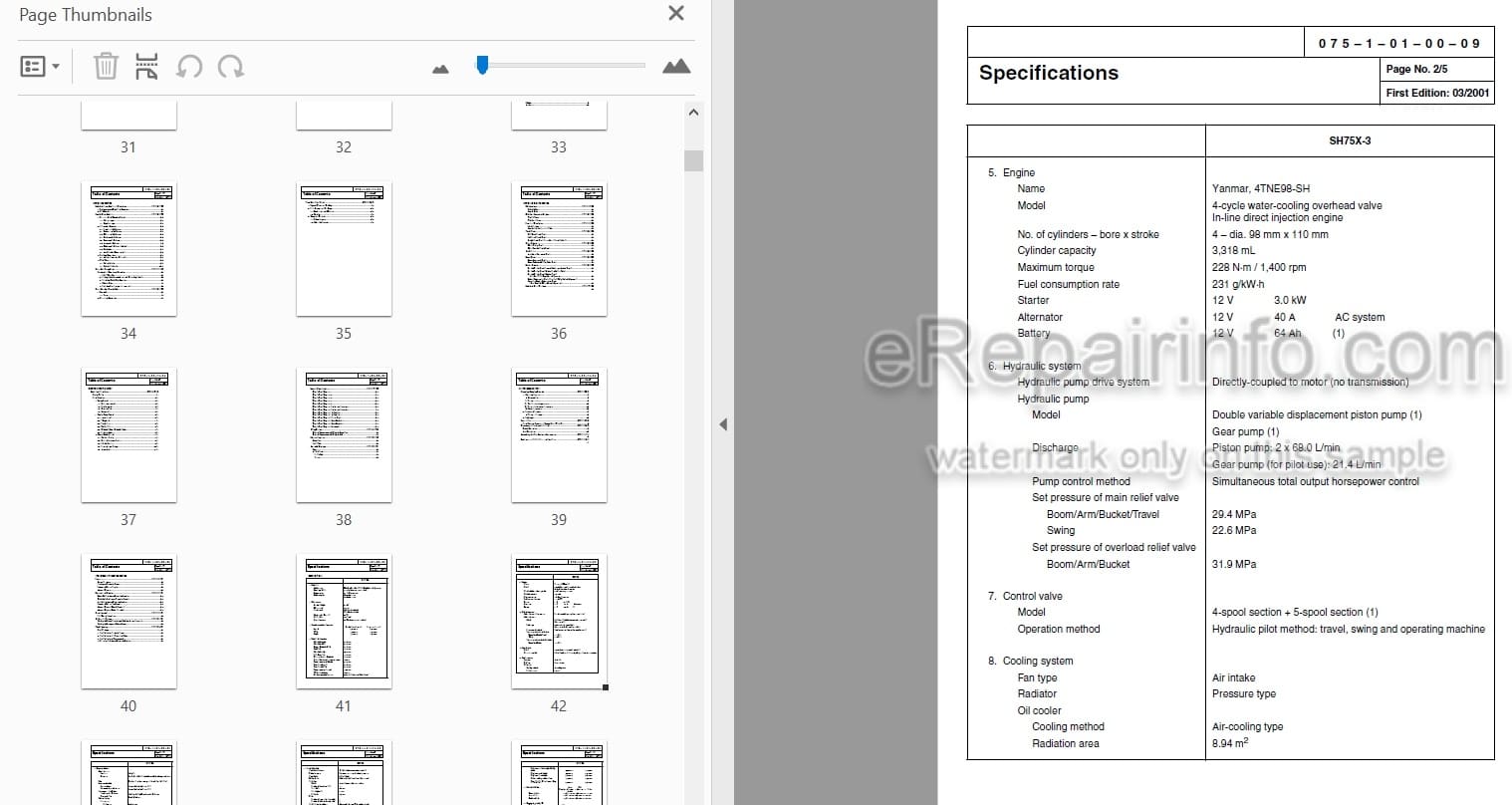Click the 'Control valve' section heading
The image size is (1512, 805).
(1033, 596)
